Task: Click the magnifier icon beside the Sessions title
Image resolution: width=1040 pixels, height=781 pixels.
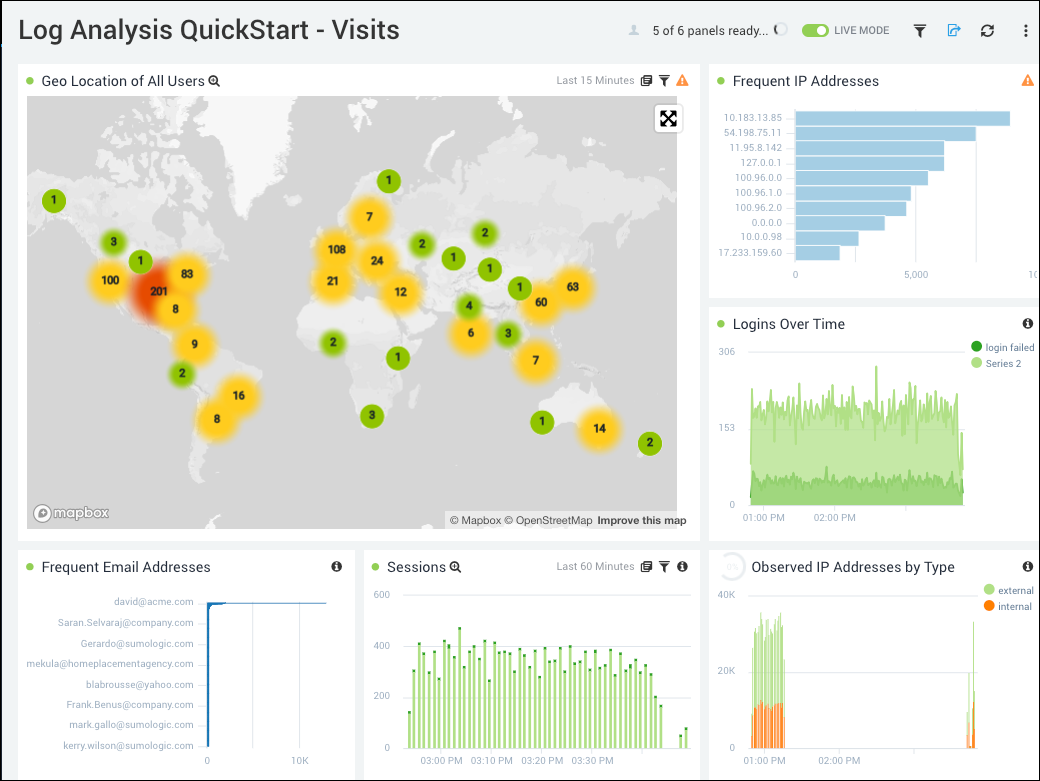Action: (455, 567)
